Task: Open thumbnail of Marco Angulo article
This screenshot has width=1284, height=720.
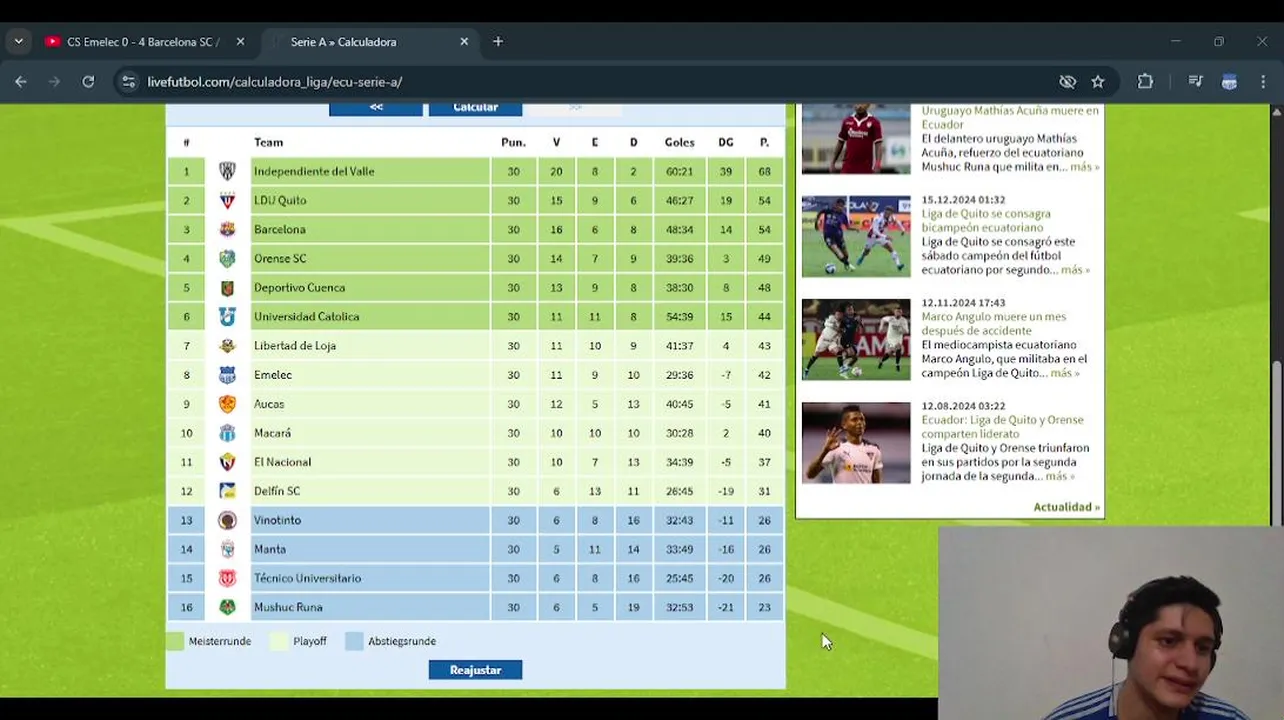Action: click(x=856, y=340)
